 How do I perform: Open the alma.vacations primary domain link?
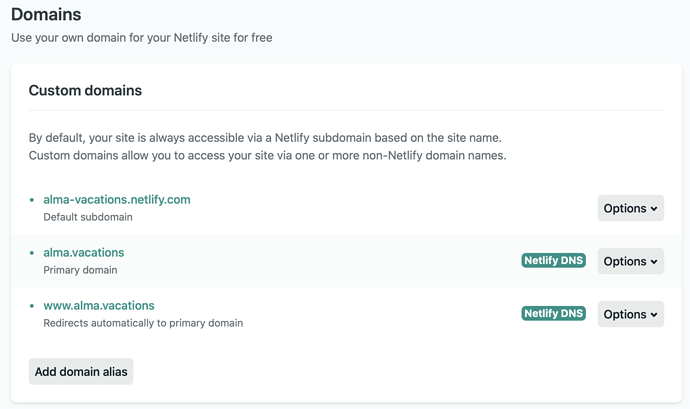coord(84,253)
